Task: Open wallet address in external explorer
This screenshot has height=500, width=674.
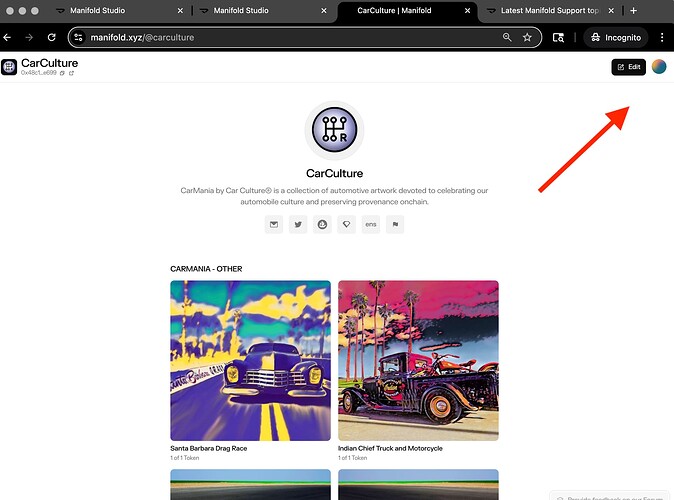Action: [71, 73]
